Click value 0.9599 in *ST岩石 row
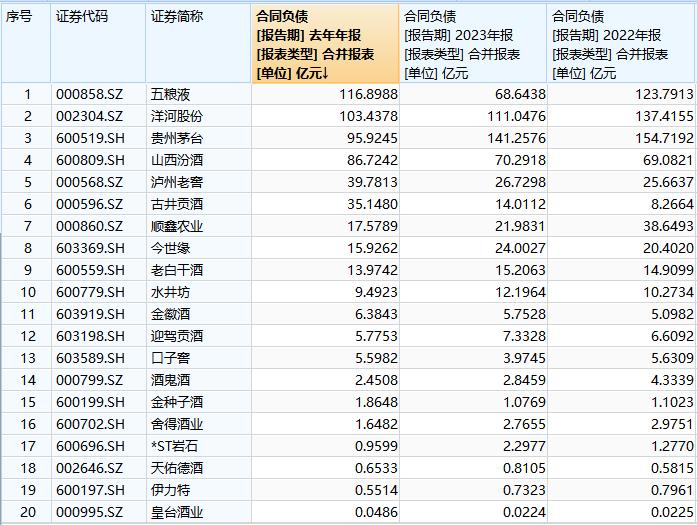697x525 pixels. 377,446
